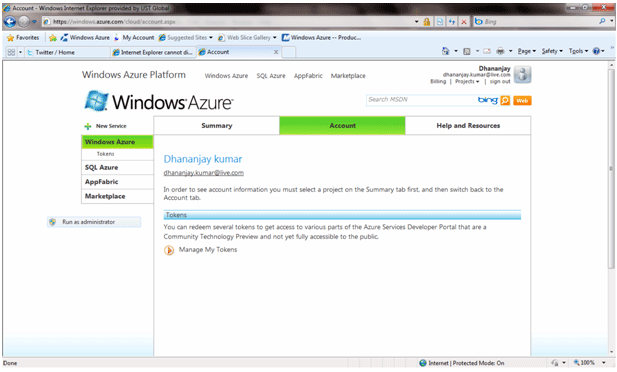Image resolution: width=617 pixels, height=372 pixels.
Task: Stop loading with the red X icon
Action: pyautogui.click(x=464, y=22)
